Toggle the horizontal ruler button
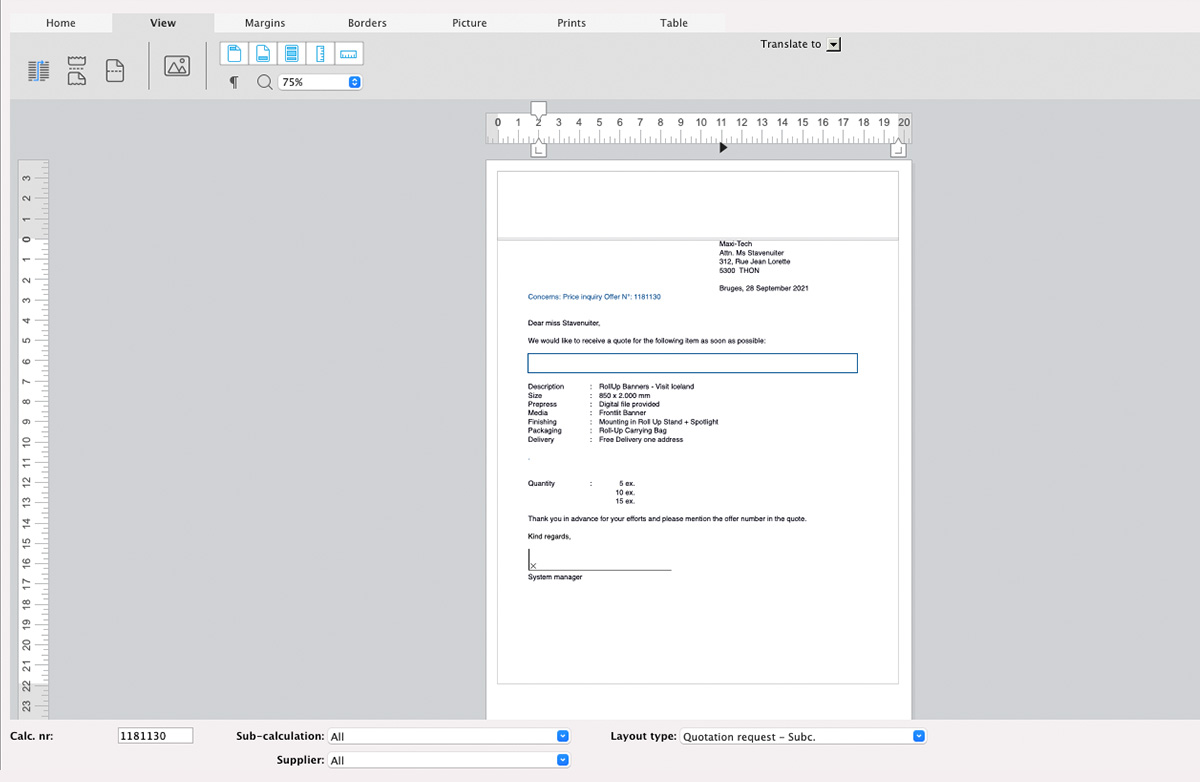This screenshot has width=1200, height=782. coord(349,53)
